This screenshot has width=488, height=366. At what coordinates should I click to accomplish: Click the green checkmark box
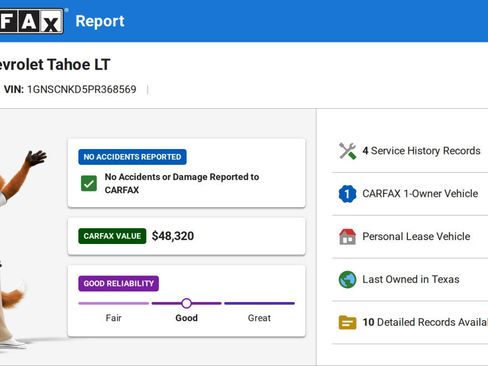(x=89, y=183)
